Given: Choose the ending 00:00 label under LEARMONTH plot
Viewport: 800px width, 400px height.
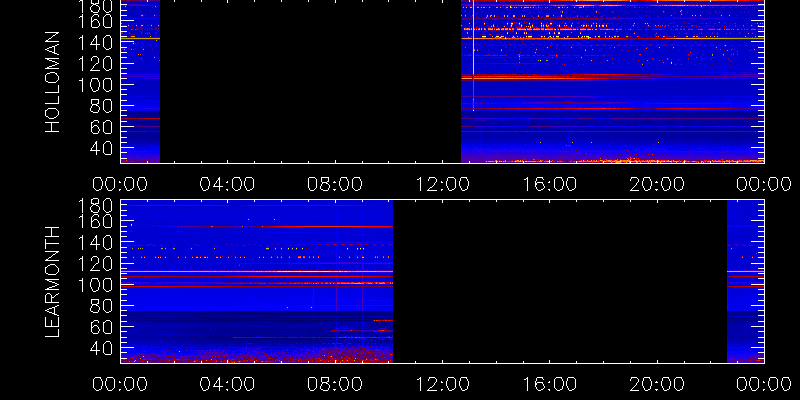Looking at the screenshot, I should 764,384.
